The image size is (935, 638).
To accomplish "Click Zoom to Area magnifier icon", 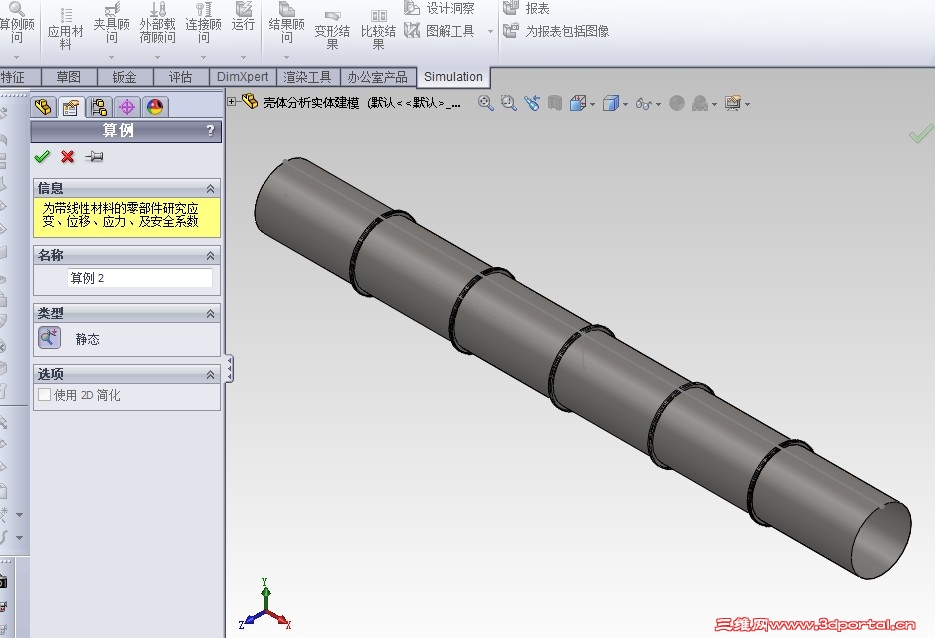I will (x=509, y=103).
